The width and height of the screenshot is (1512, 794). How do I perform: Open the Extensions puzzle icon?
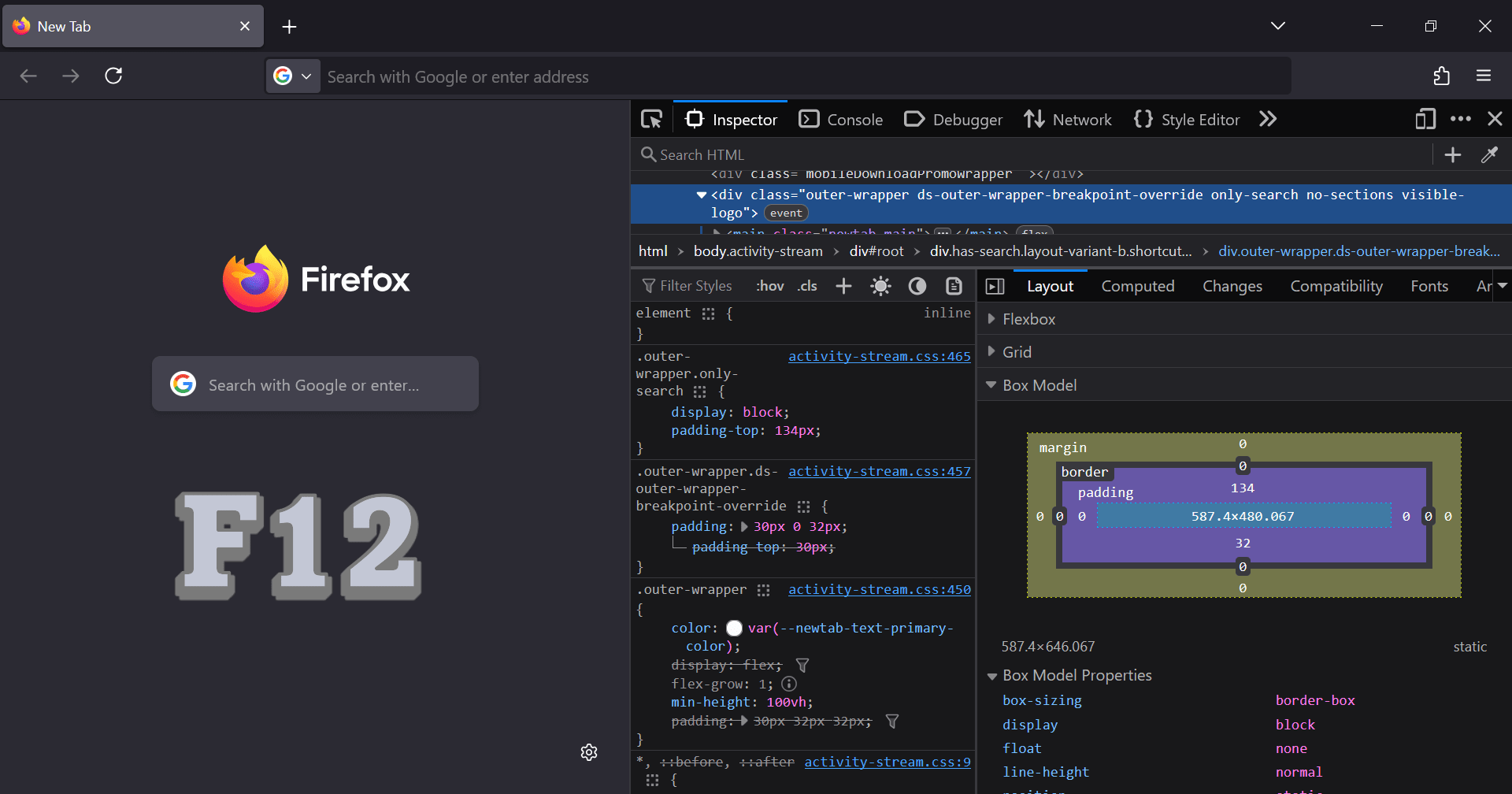1441,76
